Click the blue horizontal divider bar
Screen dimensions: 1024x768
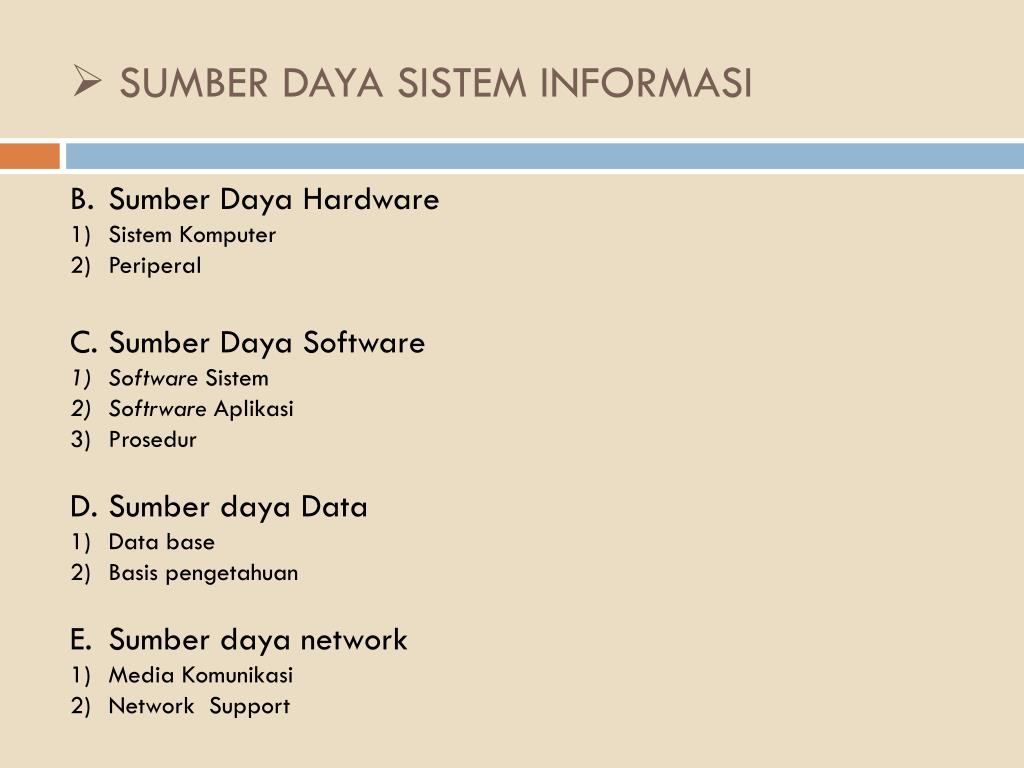tap(545, 156)
